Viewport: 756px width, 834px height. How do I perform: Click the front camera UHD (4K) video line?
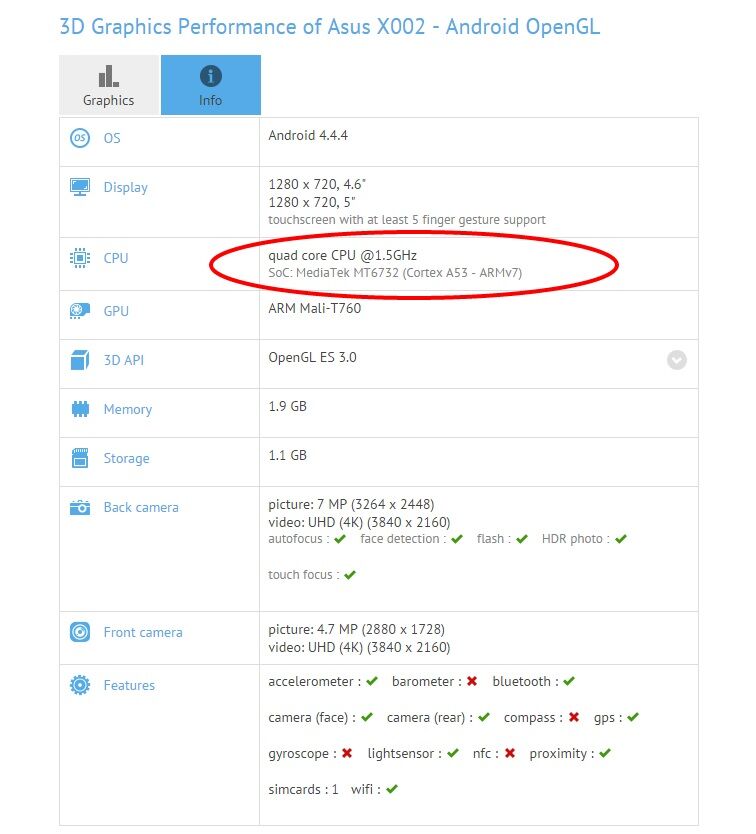359,647
